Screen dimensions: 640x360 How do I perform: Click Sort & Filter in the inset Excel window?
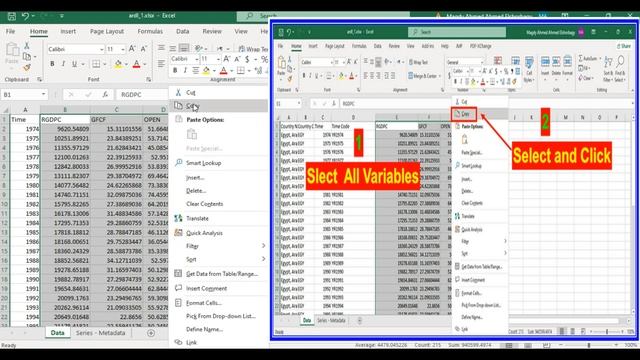tap(608, 69)
